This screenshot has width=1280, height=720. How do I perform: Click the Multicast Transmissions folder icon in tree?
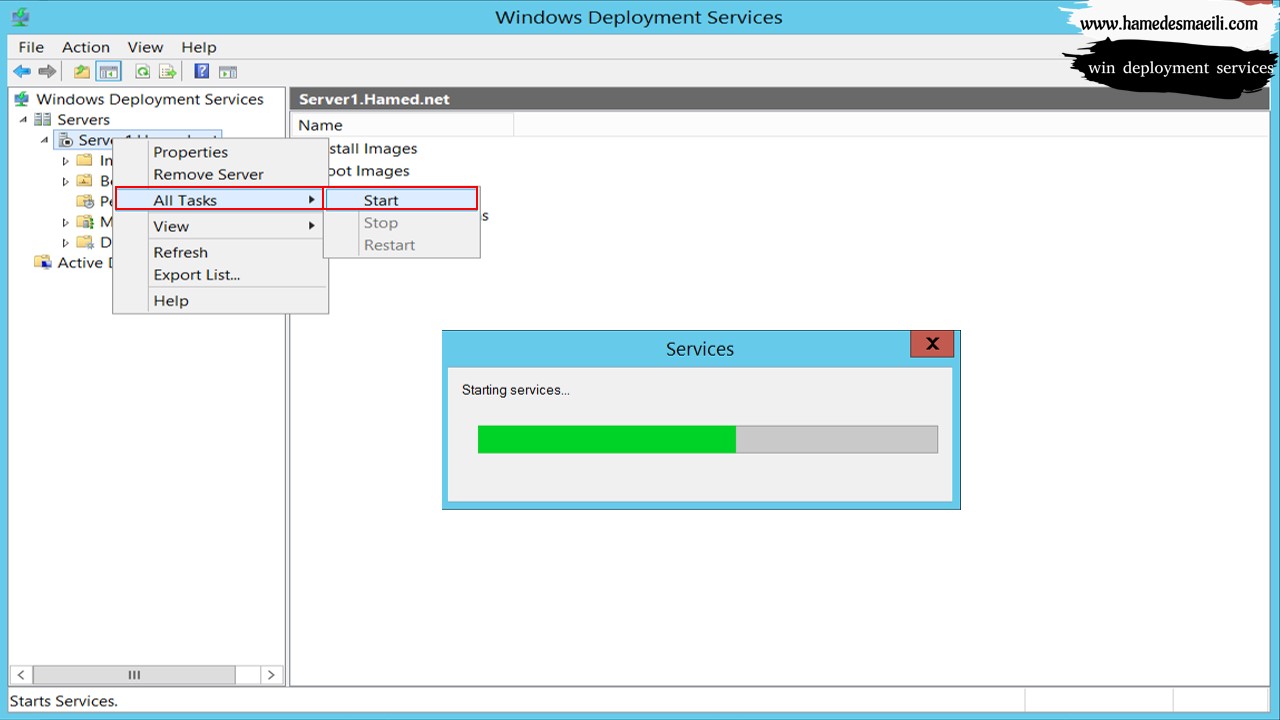click(85, 222)
